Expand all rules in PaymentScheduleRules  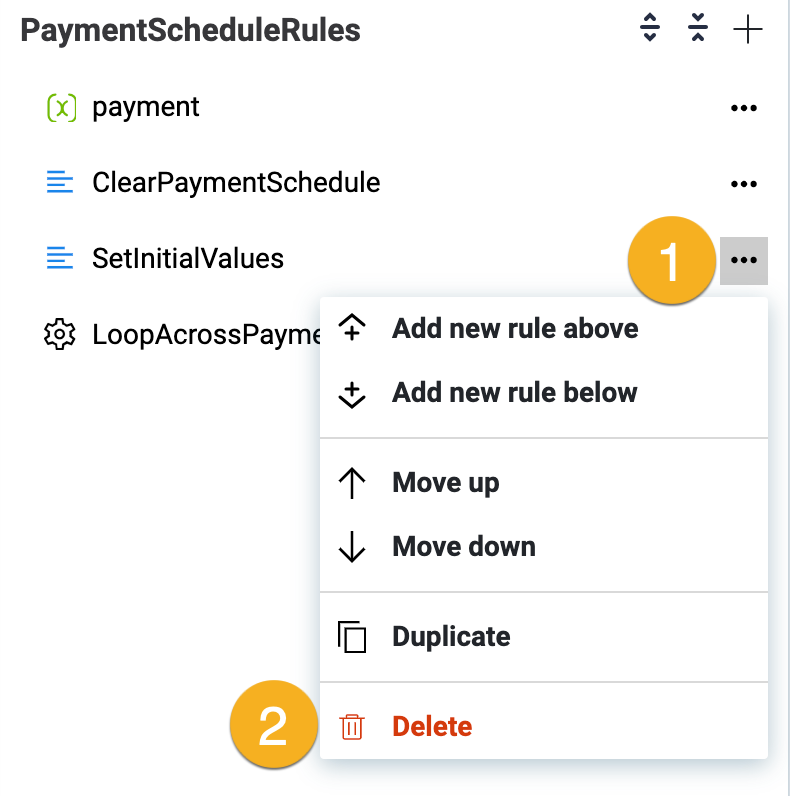click(650, 30)
